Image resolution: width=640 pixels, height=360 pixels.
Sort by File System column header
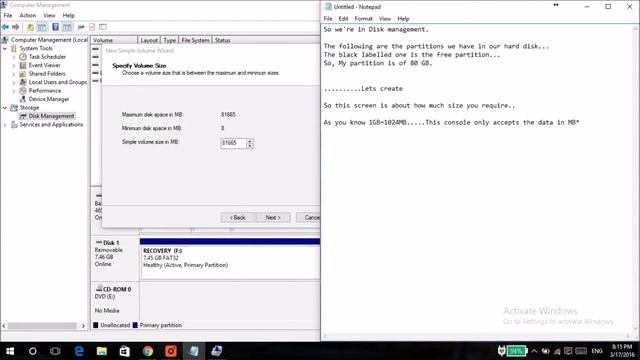[195, 40]
